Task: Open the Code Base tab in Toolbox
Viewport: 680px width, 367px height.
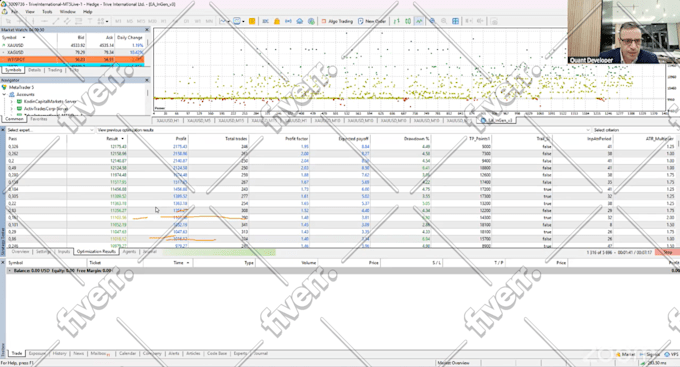Action: coord(217,354)
